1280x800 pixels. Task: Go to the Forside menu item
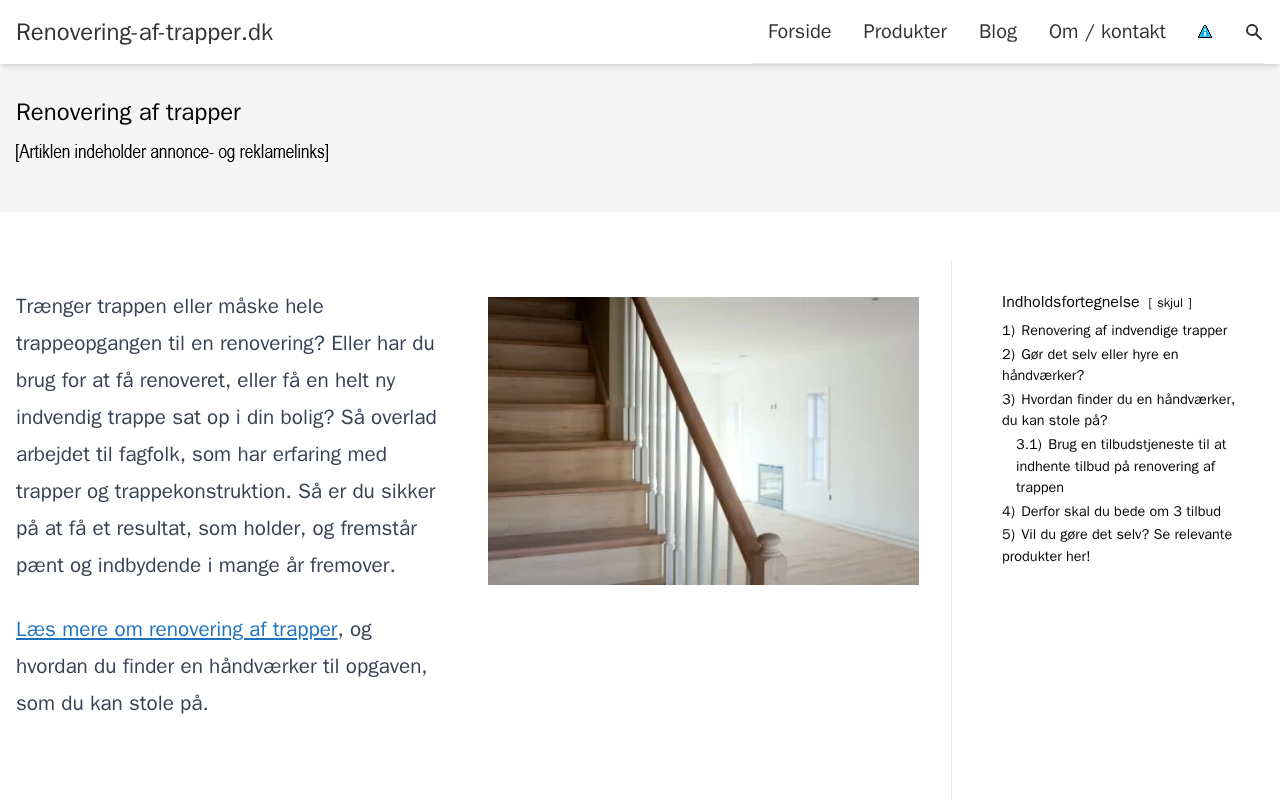(799, 32)
